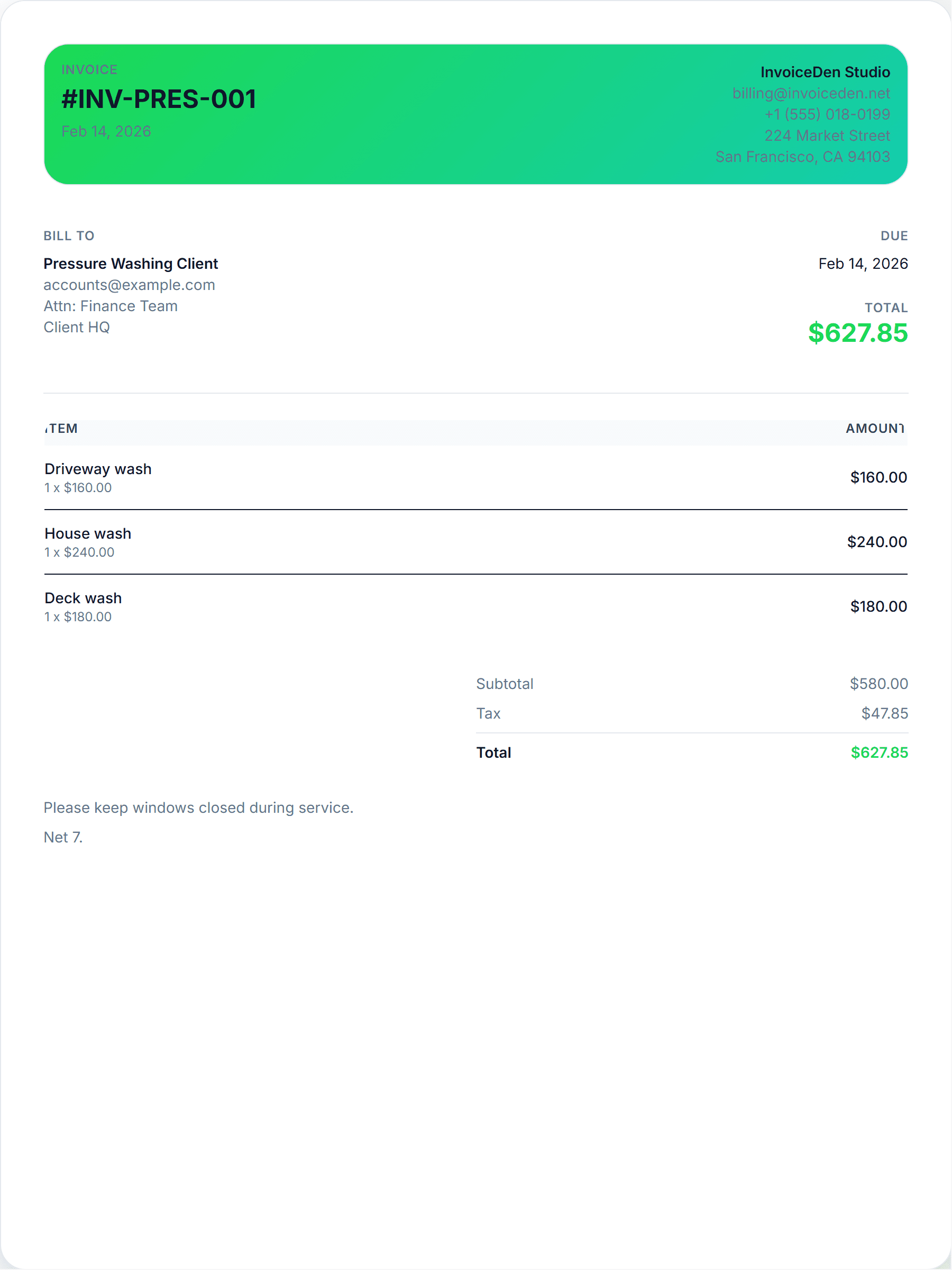
Task: Select the Deck wash line item
Action: pos(83,598)
